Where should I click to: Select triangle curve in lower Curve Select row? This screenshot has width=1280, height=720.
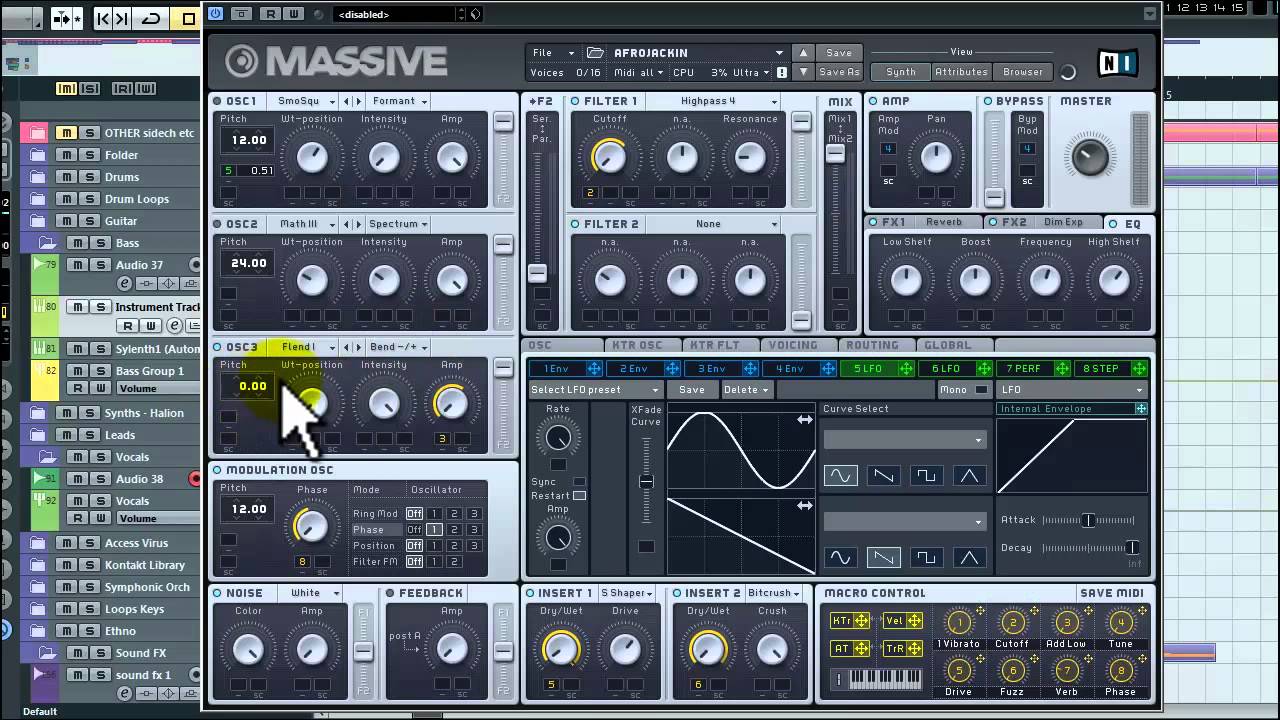coord(969,557)
